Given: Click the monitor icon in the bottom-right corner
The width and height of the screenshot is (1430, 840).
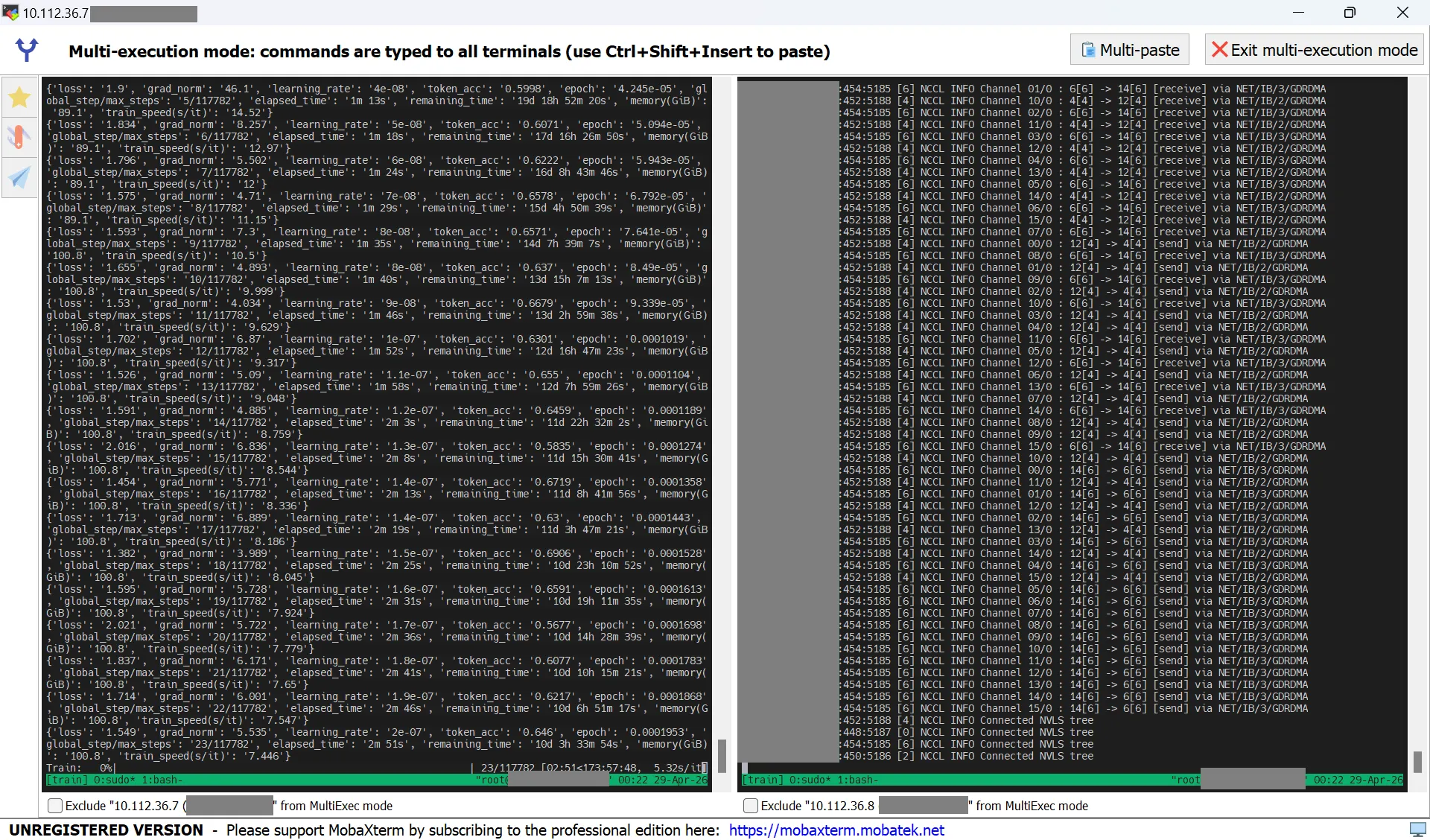Looking at the screenshot, I should click(x=1417, y=830).
